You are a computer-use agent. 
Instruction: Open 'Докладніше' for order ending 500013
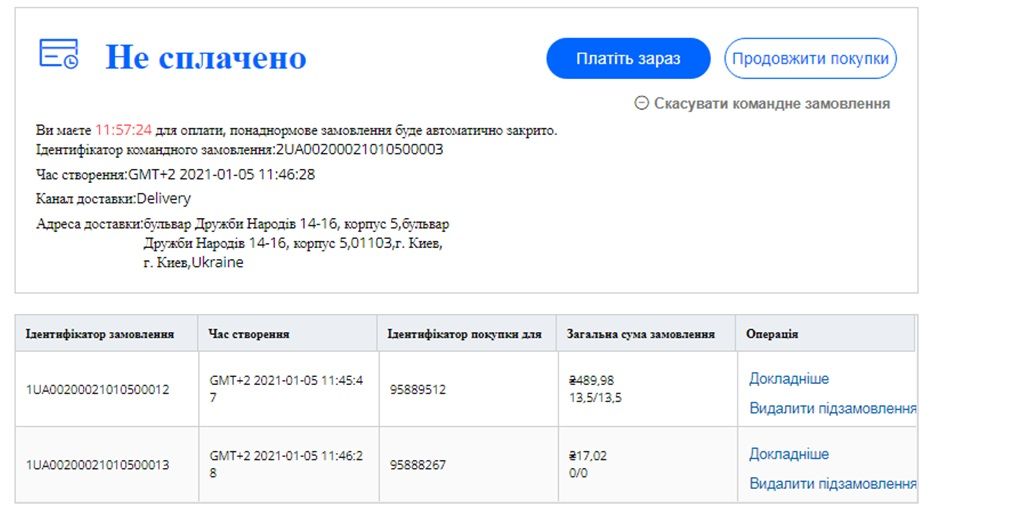tap(789, 454)
